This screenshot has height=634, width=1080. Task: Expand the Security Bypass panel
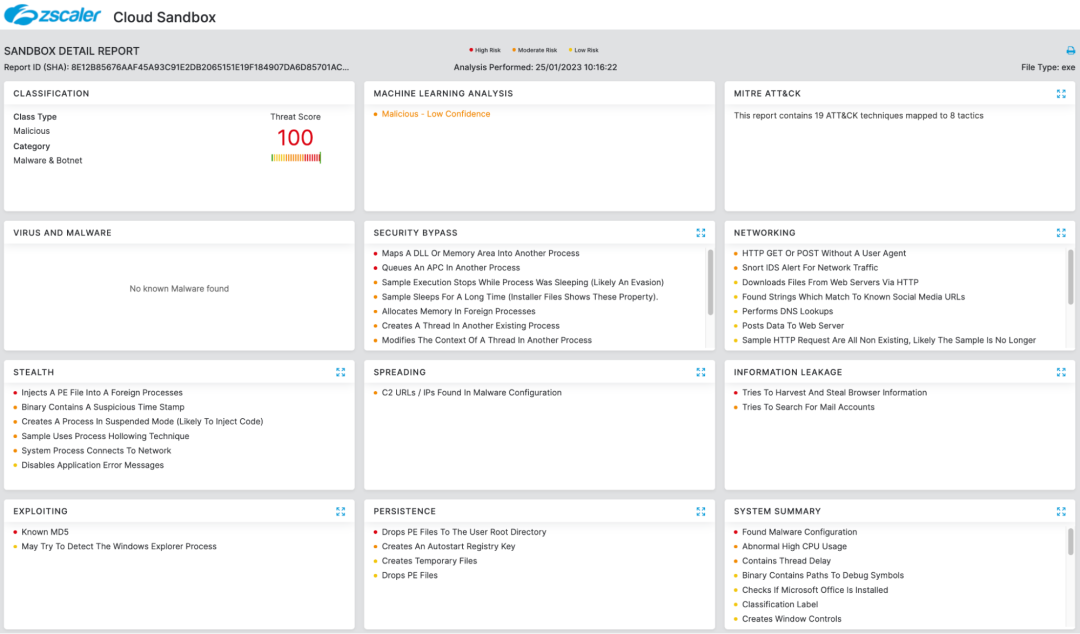tap(701, 233)
